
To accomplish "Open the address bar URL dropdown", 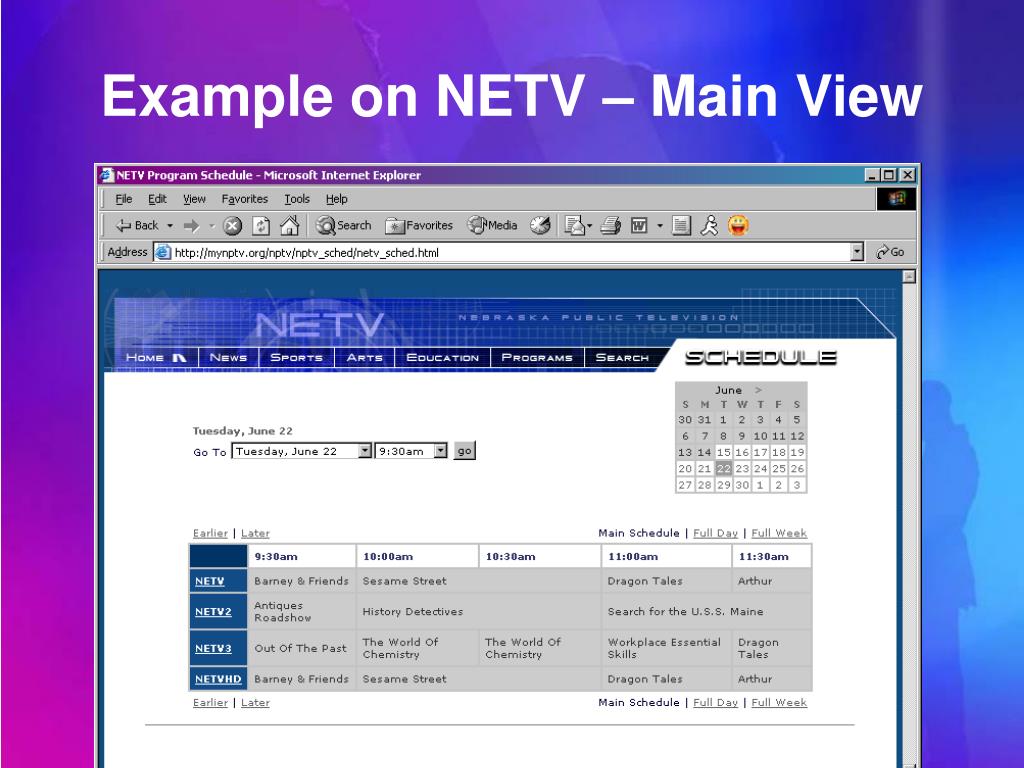I will (x=857, y=252).
